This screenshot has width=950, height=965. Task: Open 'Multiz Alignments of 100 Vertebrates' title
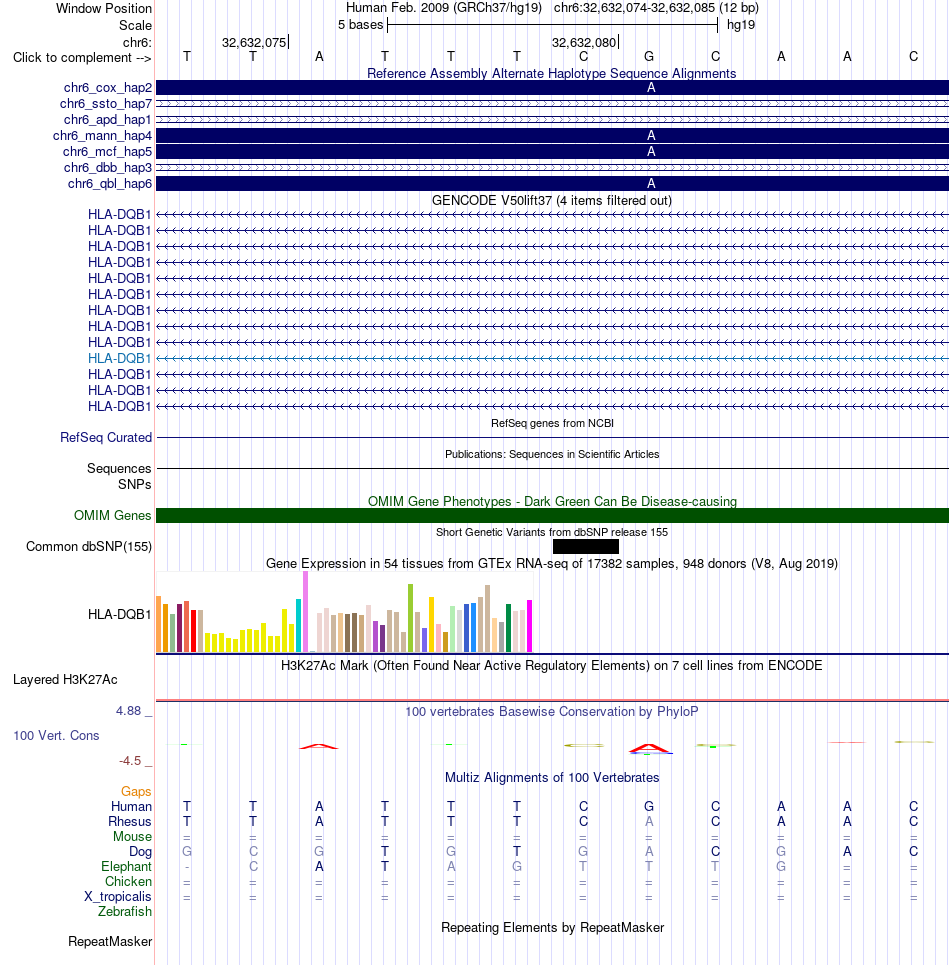(x=552, y=777)
